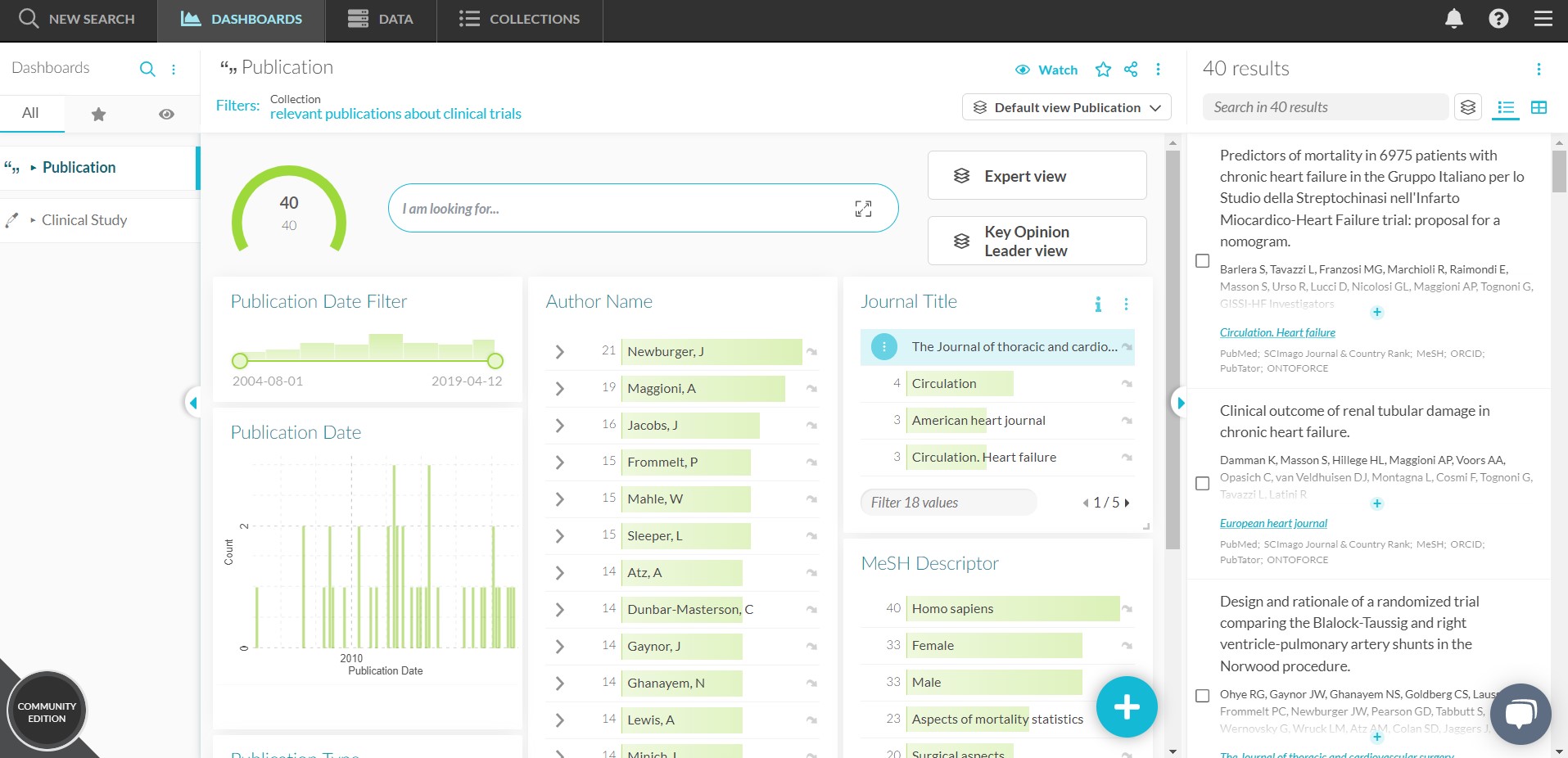The height and width of the screenshot is (758, 1568).
Task: Search dashboards with magnifier icon
Action: pyautogui.click(x=147, y=69)
